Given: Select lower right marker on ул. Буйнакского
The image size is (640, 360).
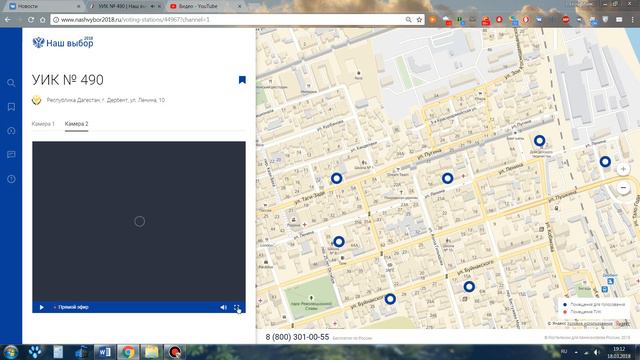Looking at the screenshot, I should coord(469,287).
